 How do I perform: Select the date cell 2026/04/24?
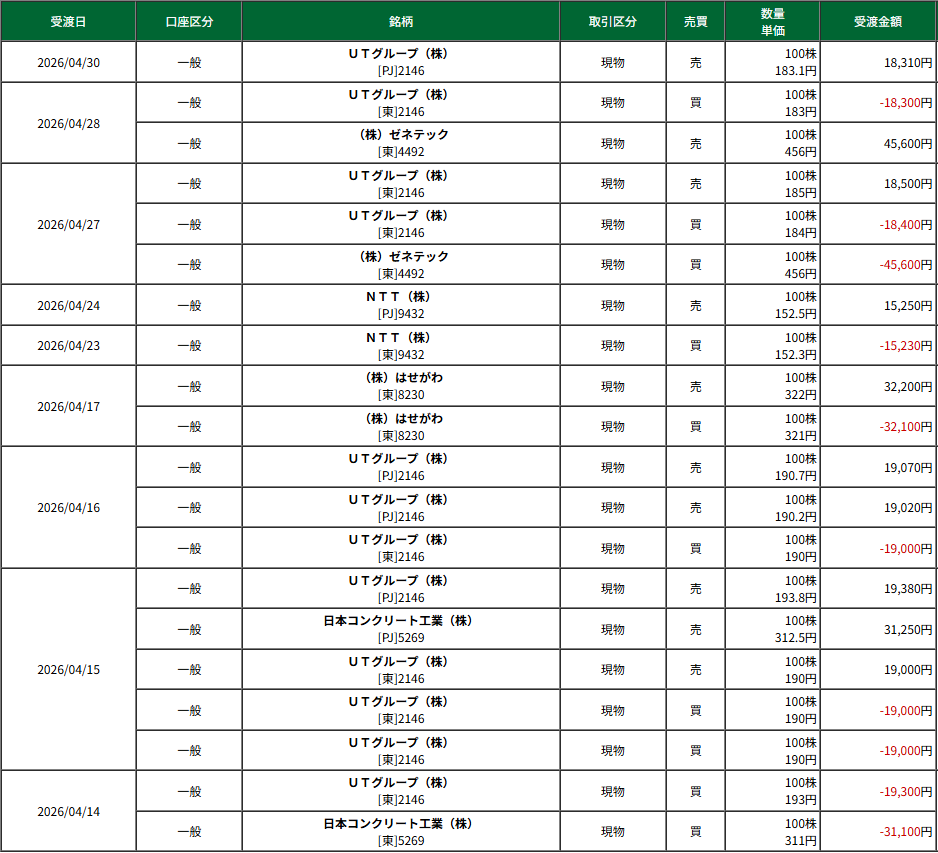68,305
